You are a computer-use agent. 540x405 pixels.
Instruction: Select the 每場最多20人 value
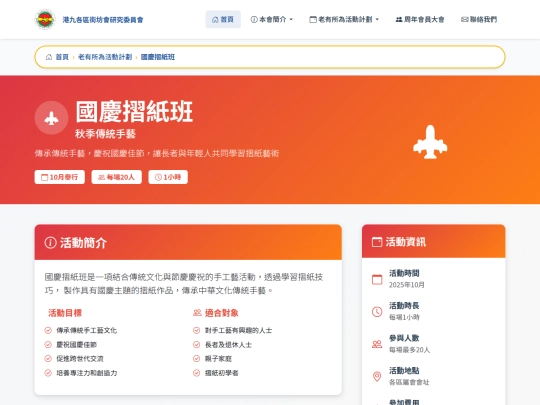click(x=409, y=350)
